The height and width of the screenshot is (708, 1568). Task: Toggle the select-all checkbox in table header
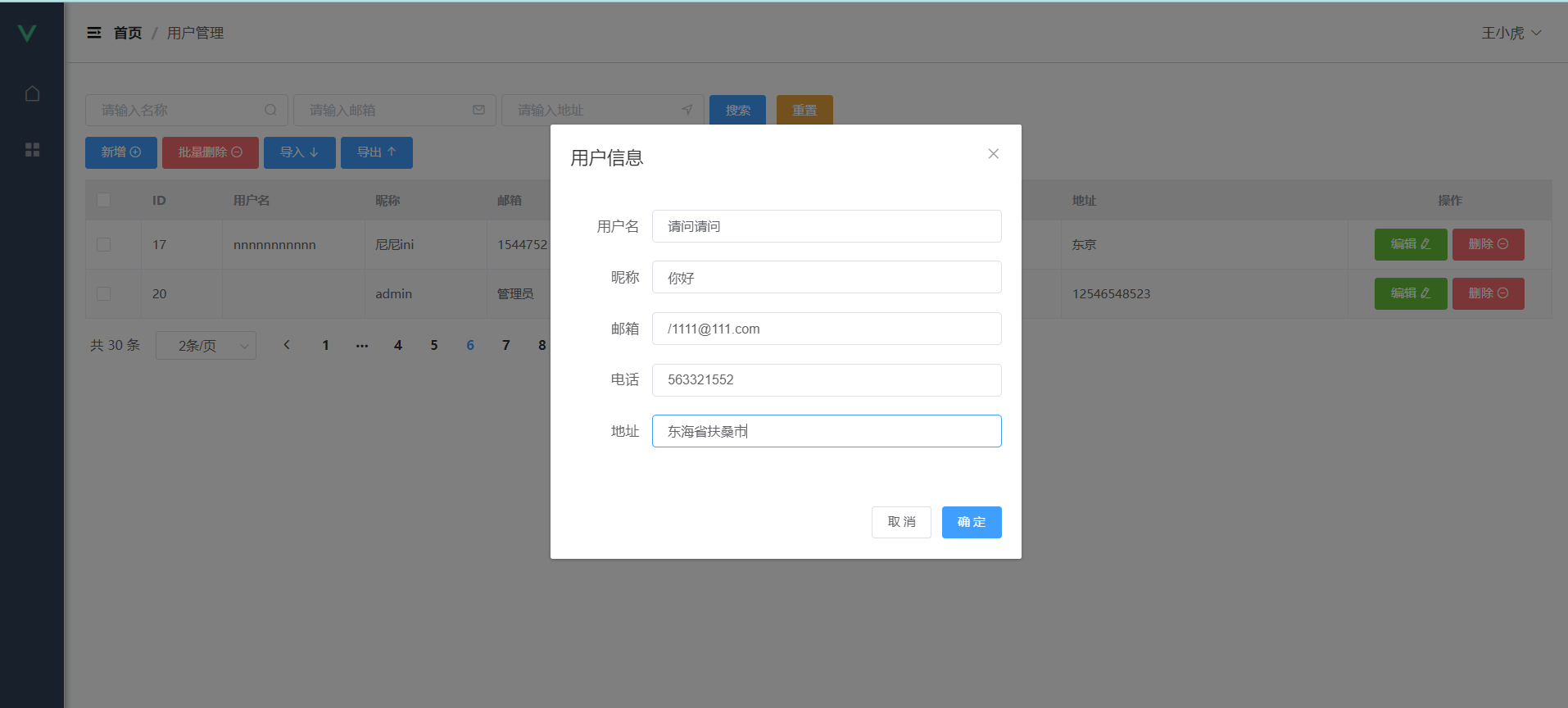[x=103, y=200]
